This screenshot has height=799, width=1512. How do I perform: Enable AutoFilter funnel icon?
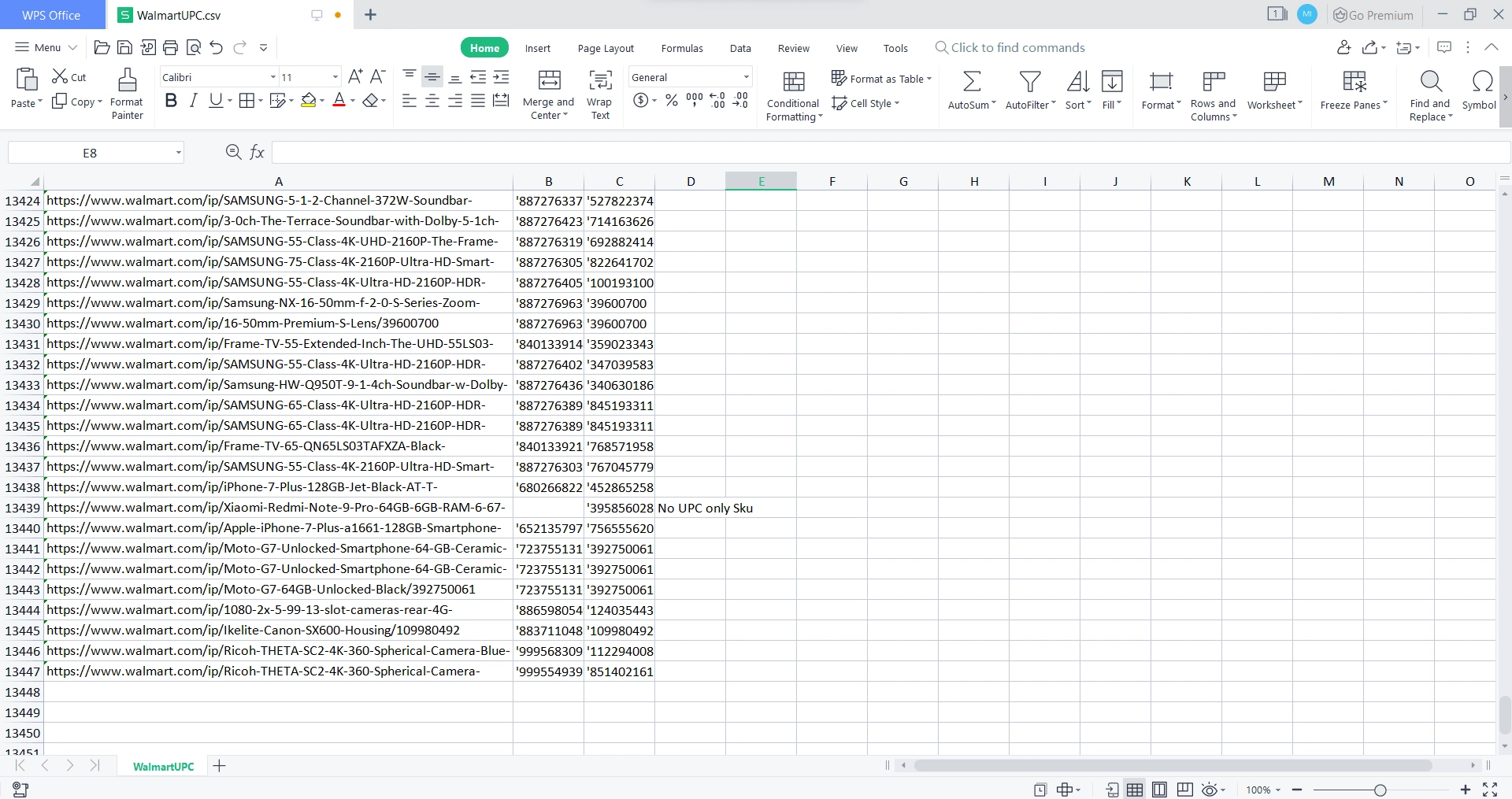[1030, 81]
